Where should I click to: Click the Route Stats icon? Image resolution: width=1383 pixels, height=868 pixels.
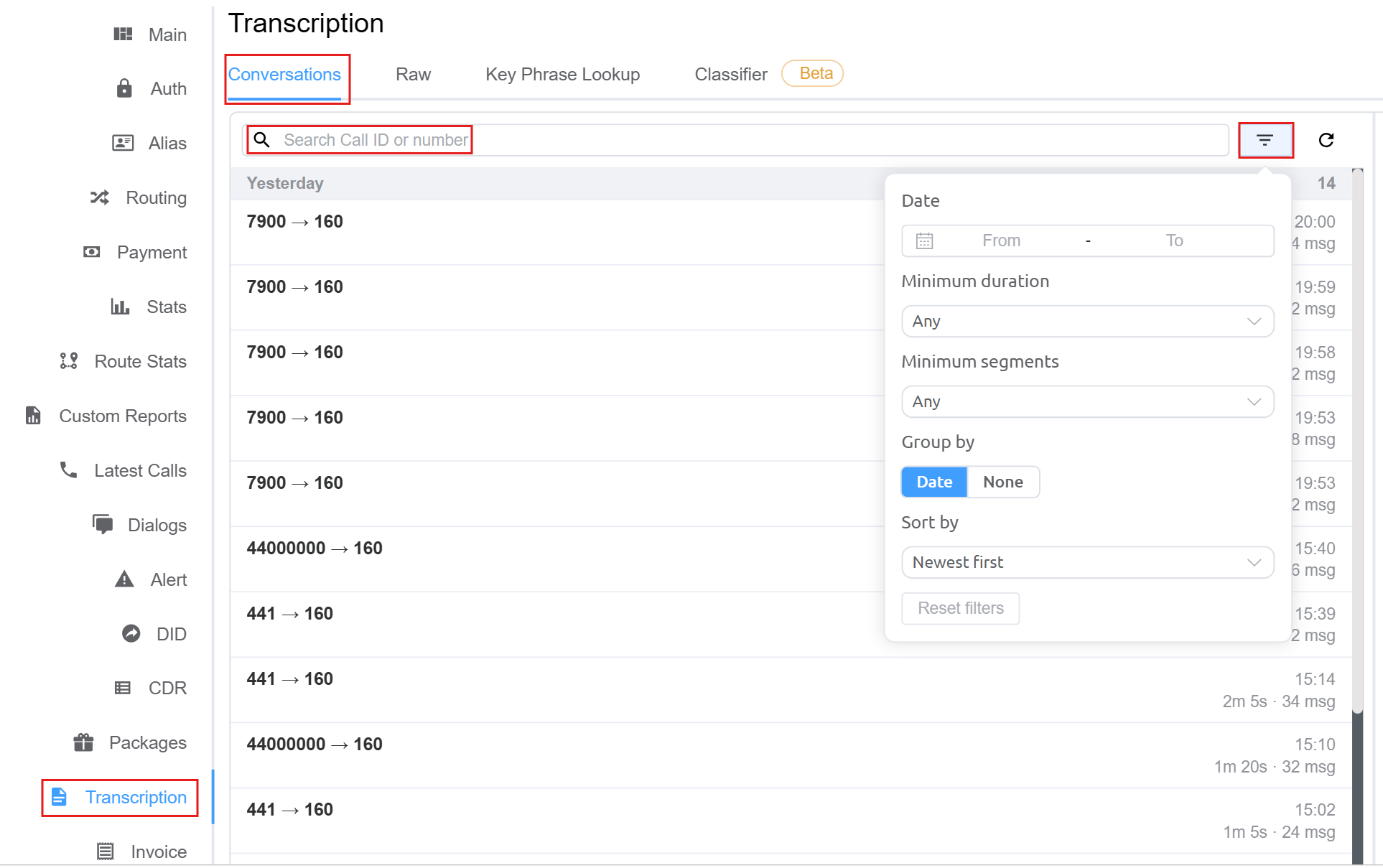(69, 361)
